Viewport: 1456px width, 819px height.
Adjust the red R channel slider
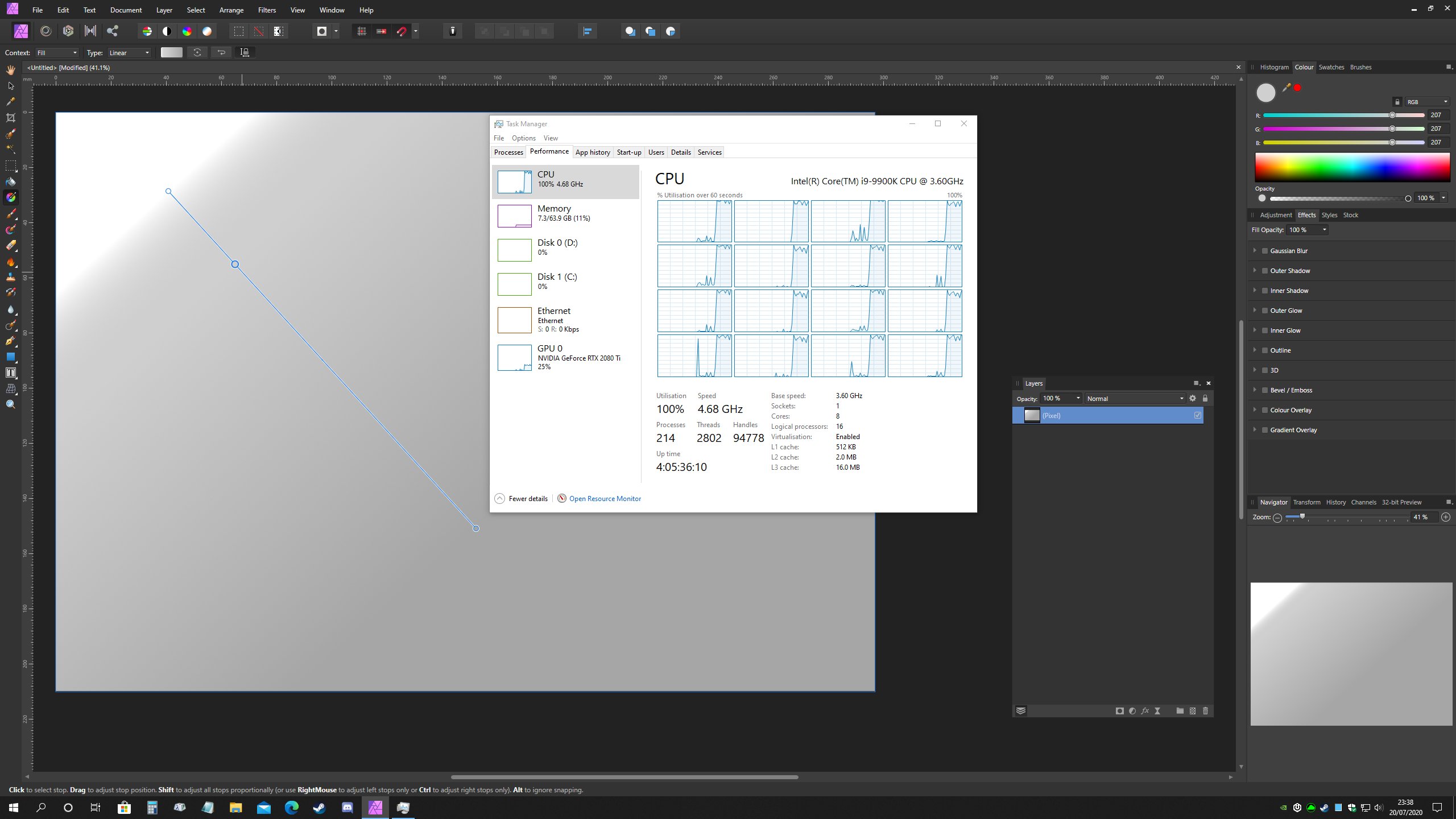1343,115
